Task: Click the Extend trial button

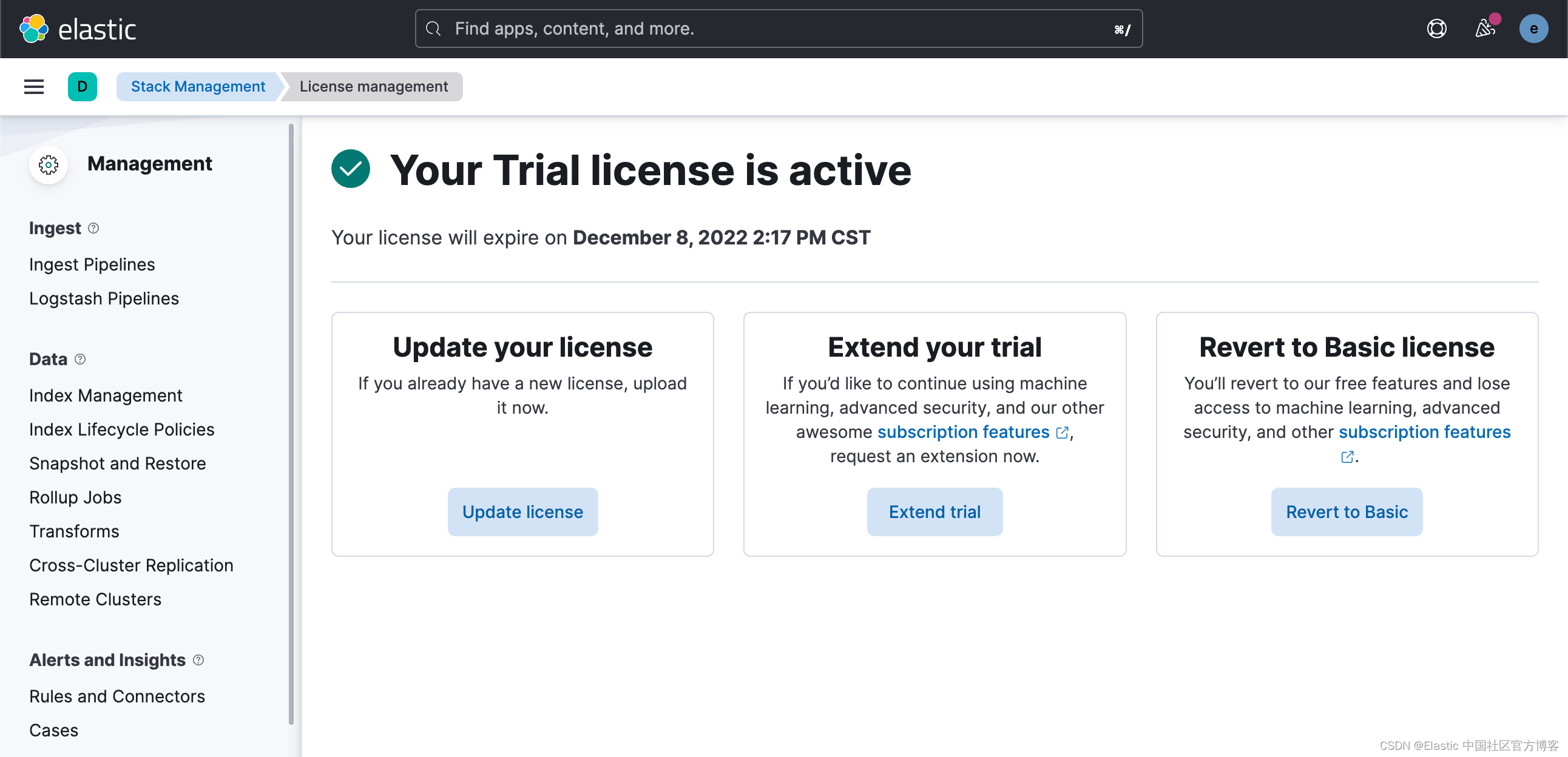Action: tap(934, 512)
